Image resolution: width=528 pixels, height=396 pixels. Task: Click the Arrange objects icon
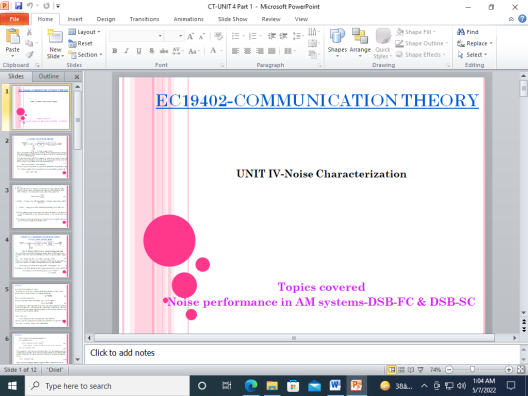360,43
